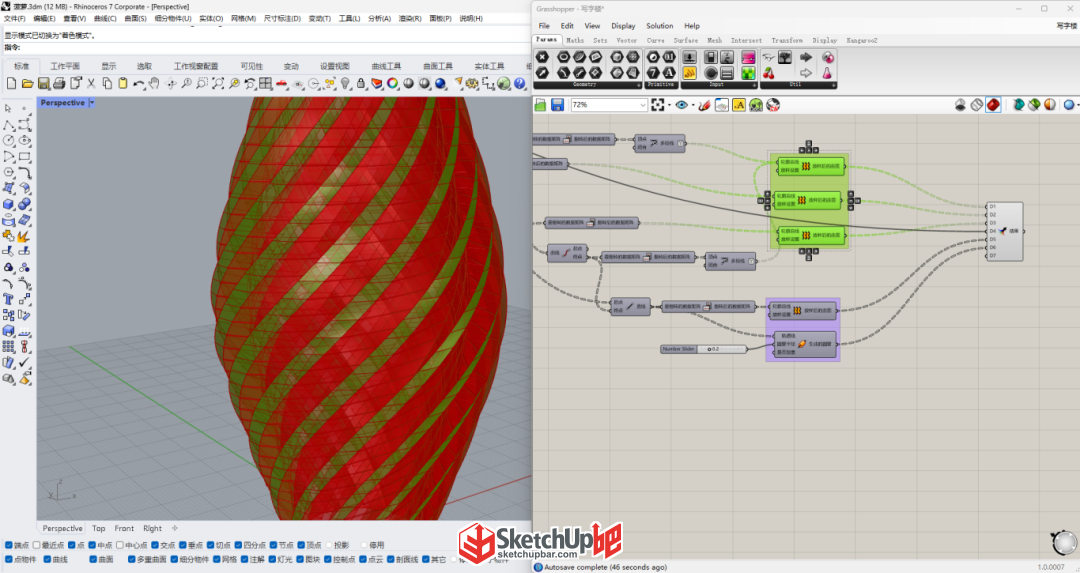The height and width of the screenshot is (573, 1080).
Task: Click the eye preview button in Grasshopper toolbar
Action: [x=682, y=105]
